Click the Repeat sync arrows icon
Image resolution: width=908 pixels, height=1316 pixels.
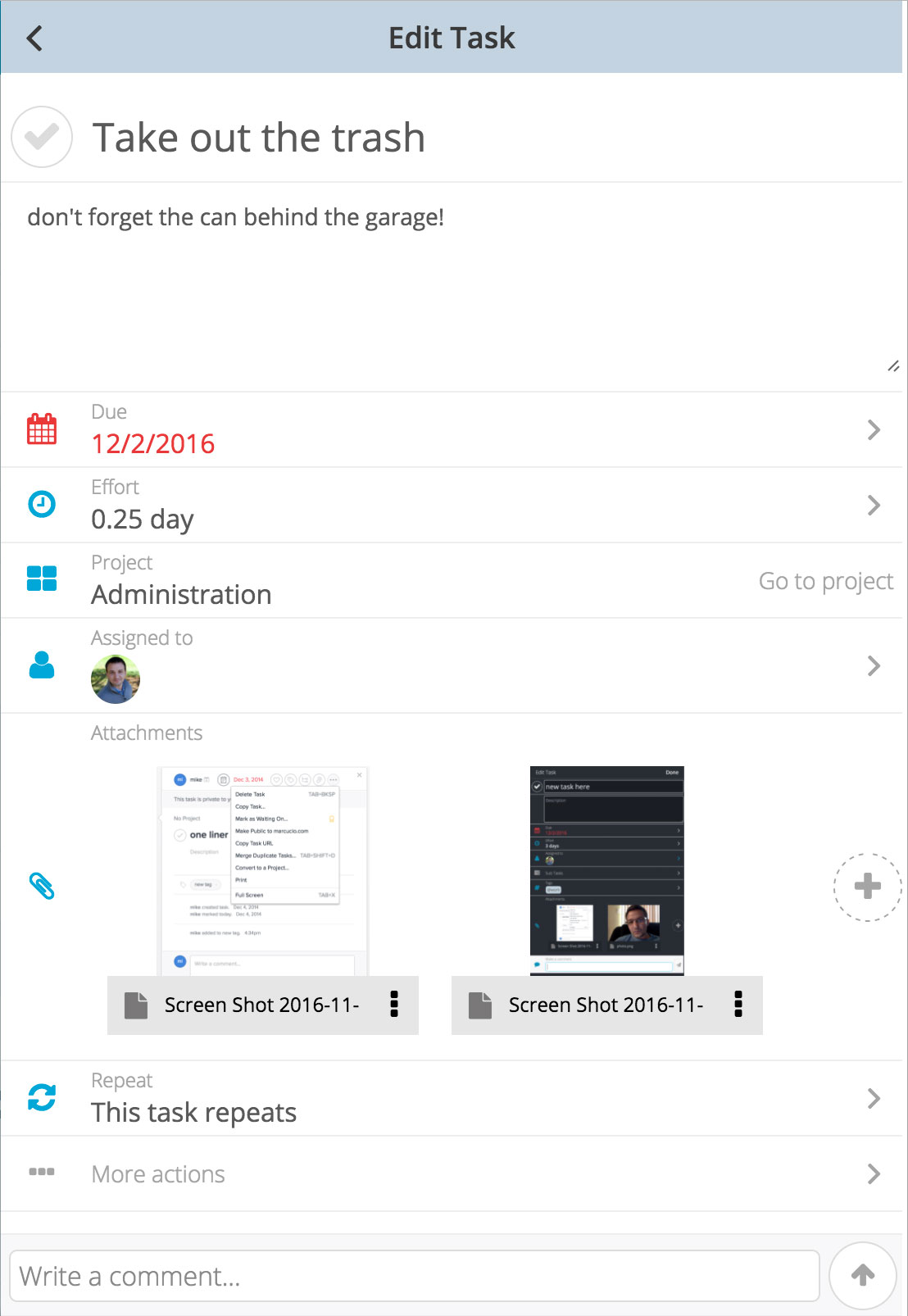click(x=42, y=1097)
